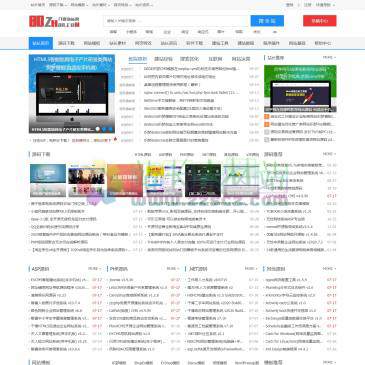Open the group of people photo thumbnail
Image resolution: width=365 pixels, height=365 pixels.
point(87,180)
